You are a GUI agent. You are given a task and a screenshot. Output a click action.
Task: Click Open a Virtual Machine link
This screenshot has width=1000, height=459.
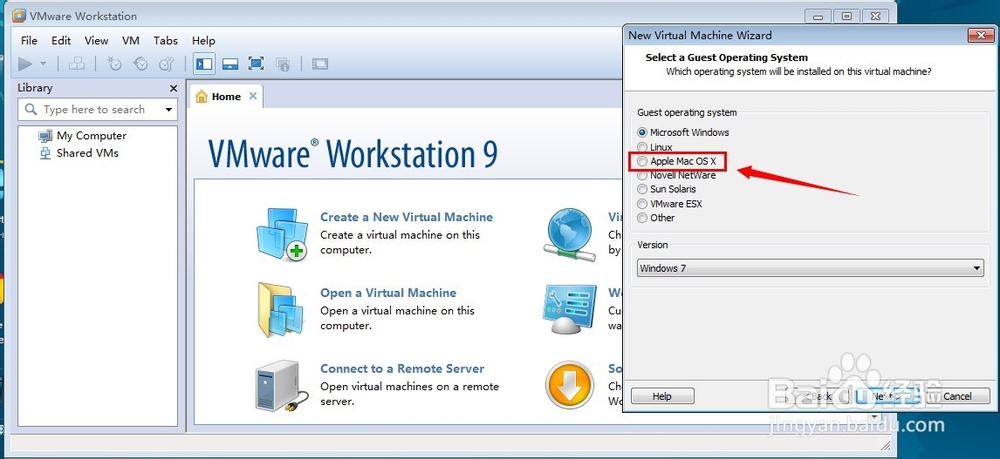[388, 293]
